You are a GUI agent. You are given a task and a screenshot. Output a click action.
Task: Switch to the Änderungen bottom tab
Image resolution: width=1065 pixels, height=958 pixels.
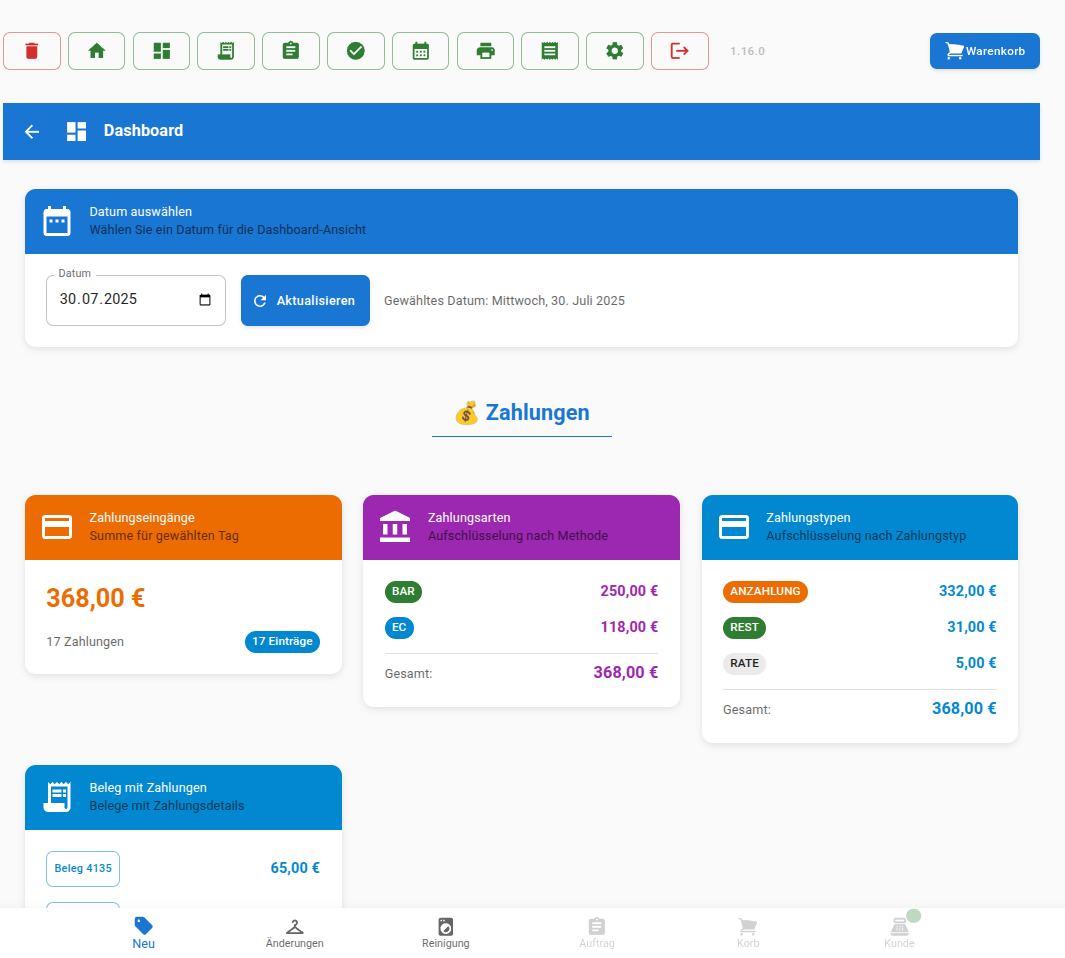click(294, 932)
